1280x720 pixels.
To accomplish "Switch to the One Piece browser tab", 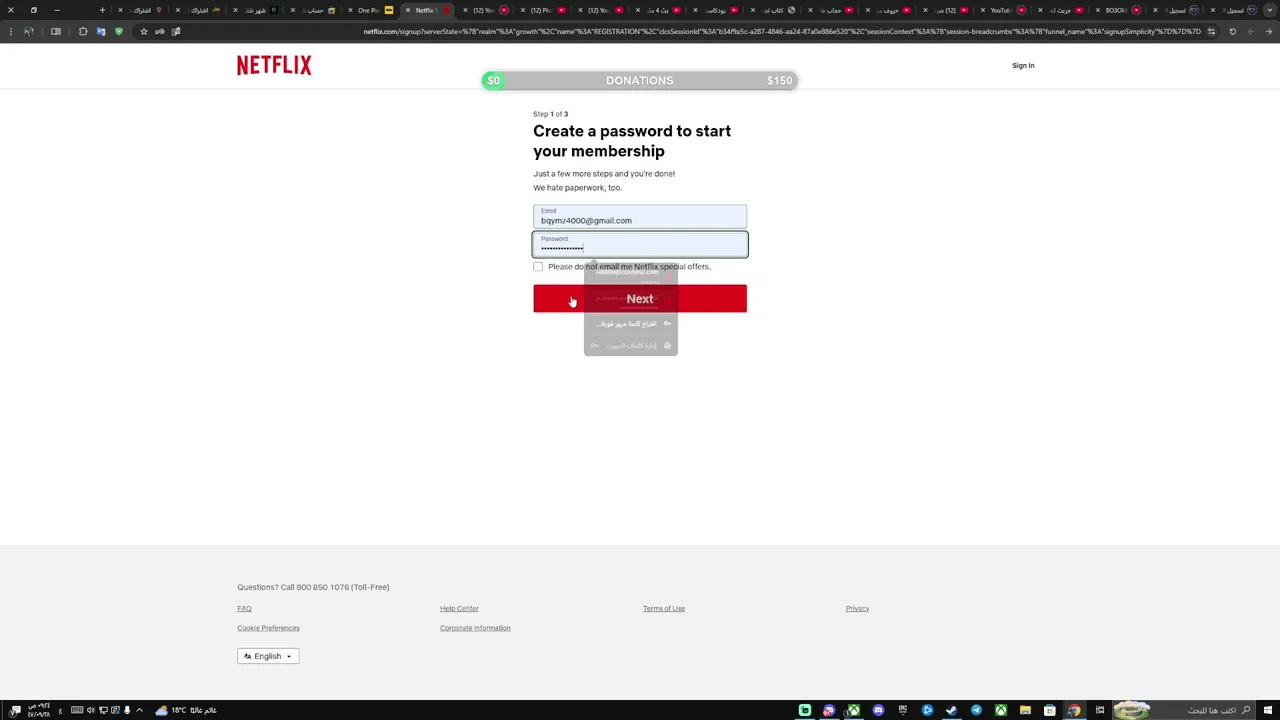I will click(369, 10).
